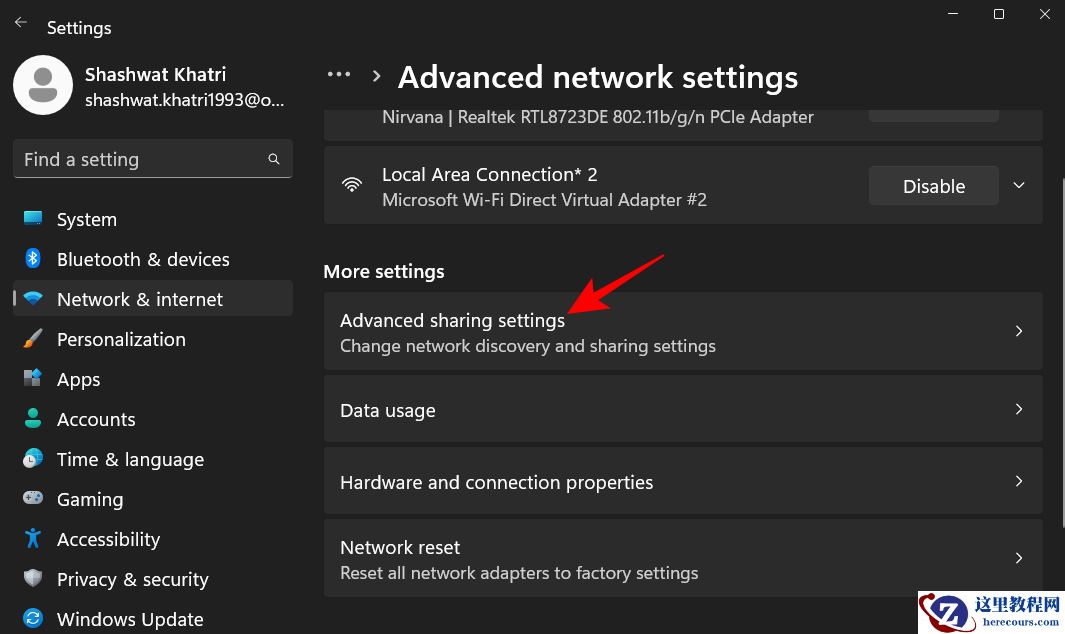1065x634 pixels.
Task: Click the Accessibility figure icon
Action: click(35, 539)
